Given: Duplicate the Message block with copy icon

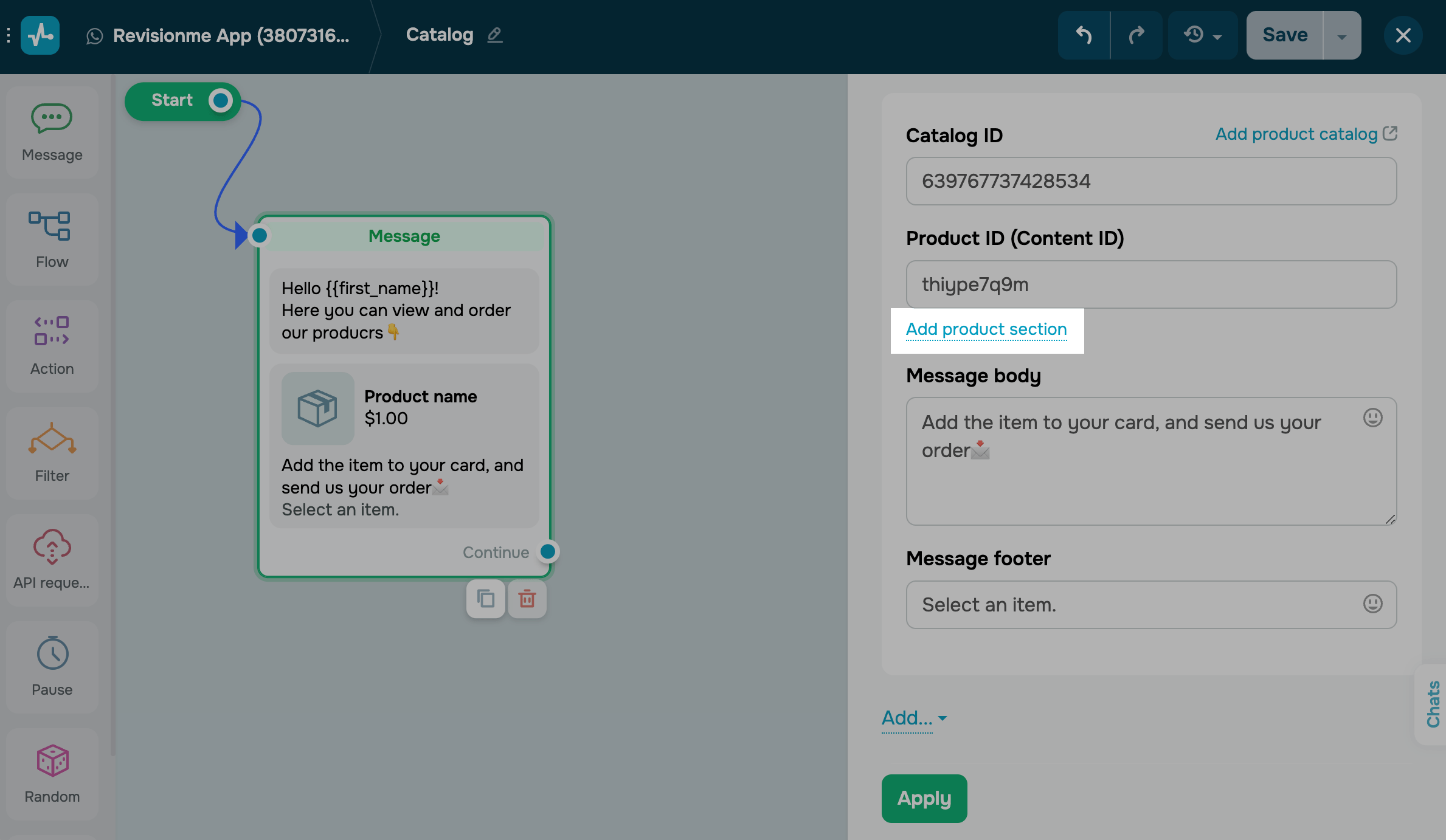Looking at the screenshot, I should (x=485, y=599).
